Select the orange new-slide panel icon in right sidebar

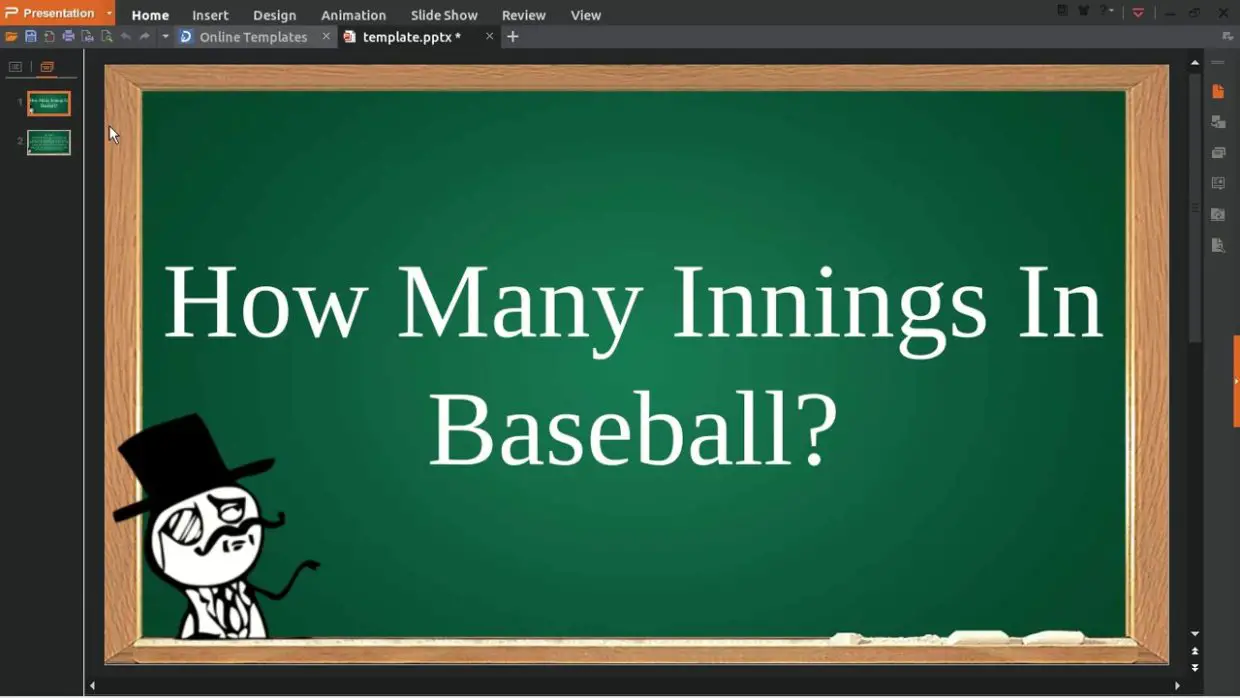(1218, 91)
